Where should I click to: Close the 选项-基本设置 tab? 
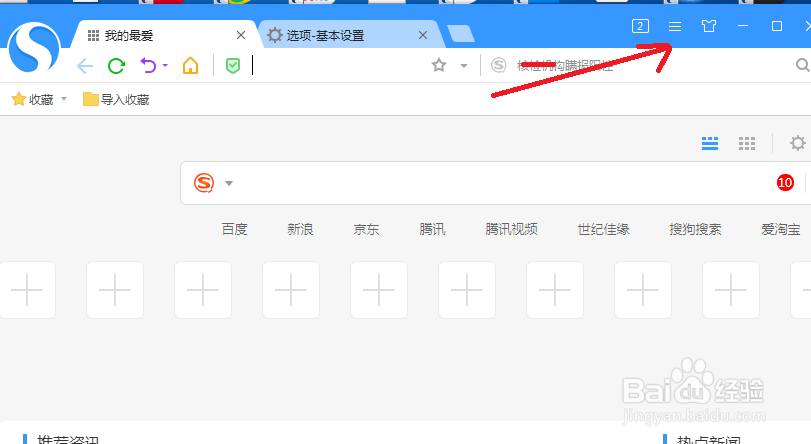click(x=423, y=35)
